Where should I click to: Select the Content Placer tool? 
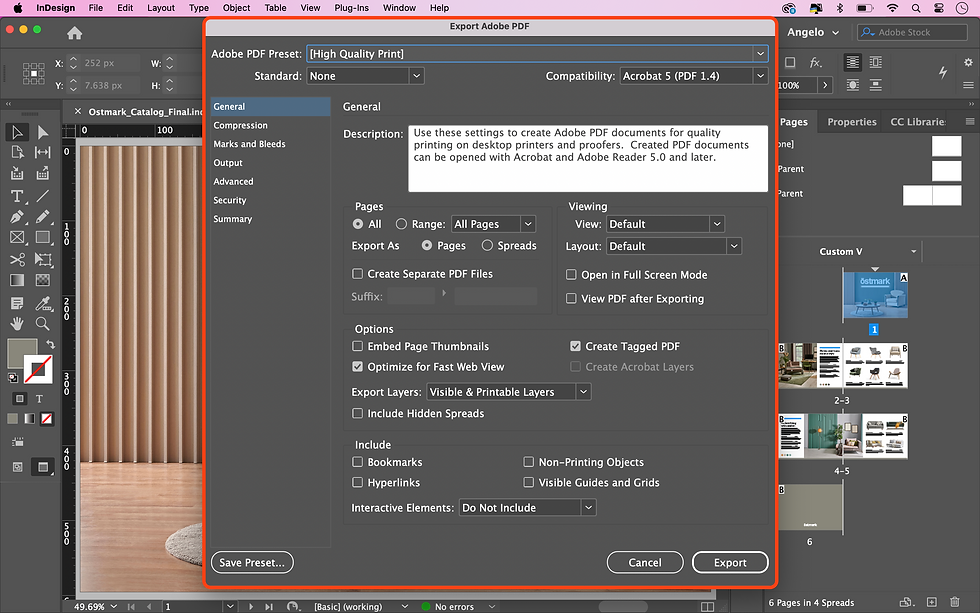(x=42, y=173)
